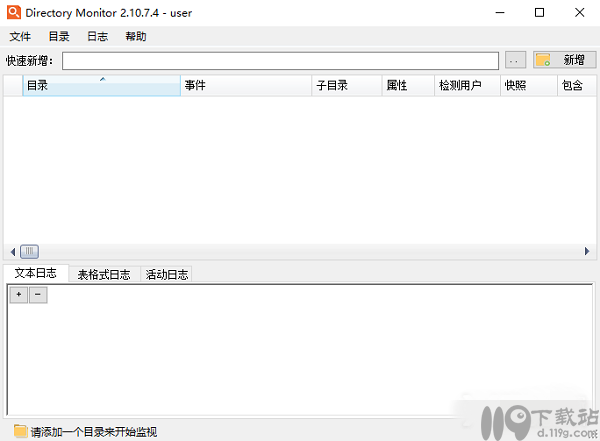
Task: Click the right arrow of horizontal scrollbar
Action: pyautogui.click(x=587, y=252)
